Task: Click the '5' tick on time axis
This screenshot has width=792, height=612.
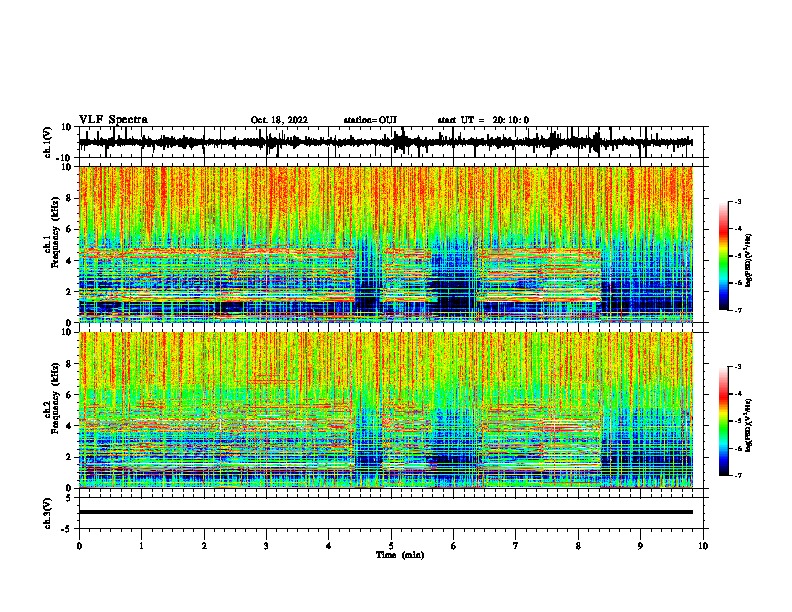Action: click(x=391, y=546)
